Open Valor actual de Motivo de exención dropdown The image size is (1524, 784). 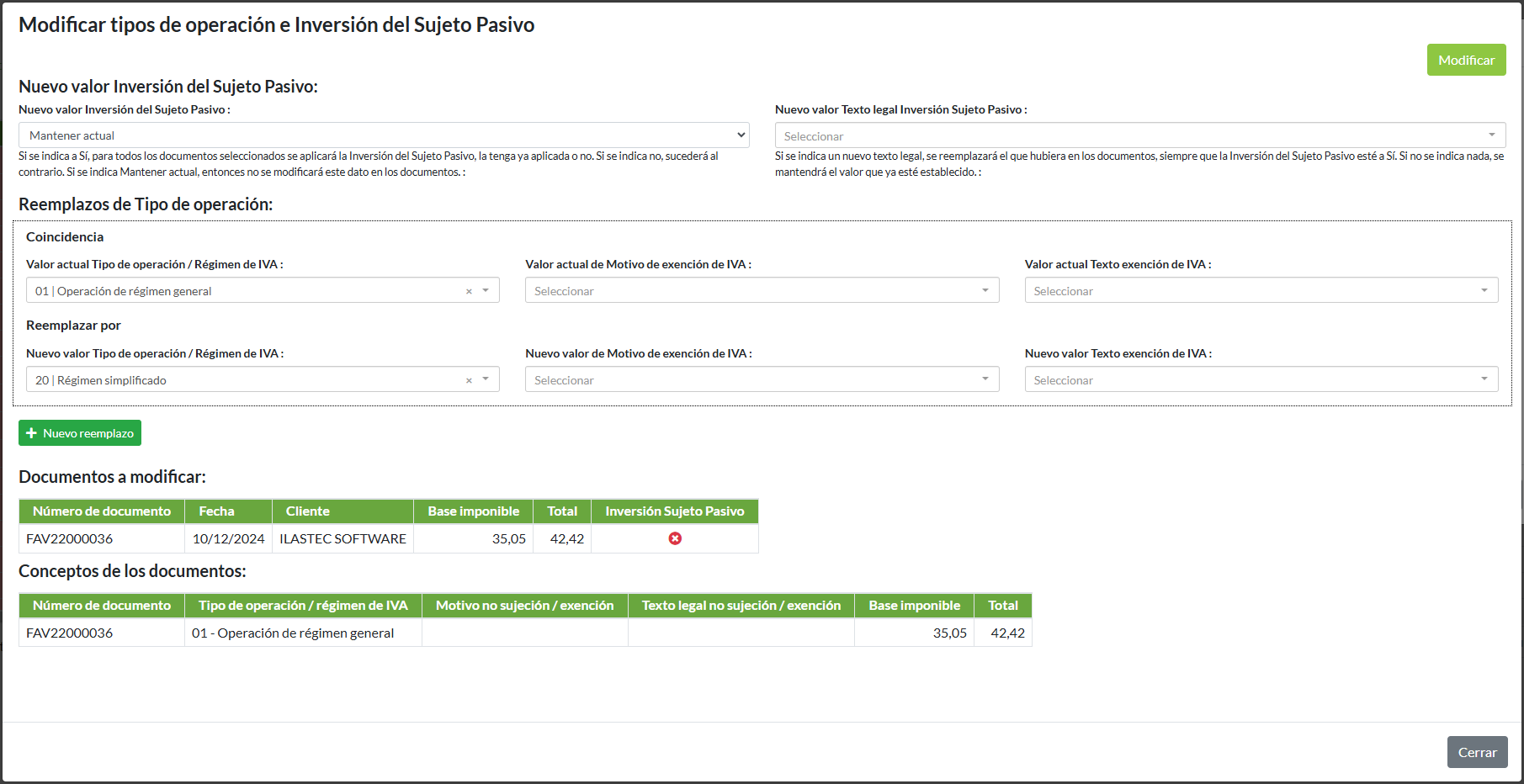pos(762,290)
